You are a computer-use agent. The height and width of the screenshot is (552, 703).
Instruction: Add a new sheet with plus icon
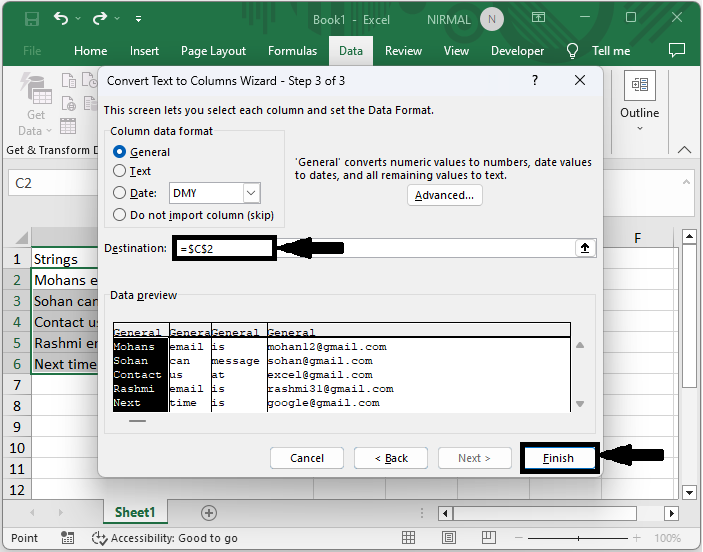pos(209,513)
